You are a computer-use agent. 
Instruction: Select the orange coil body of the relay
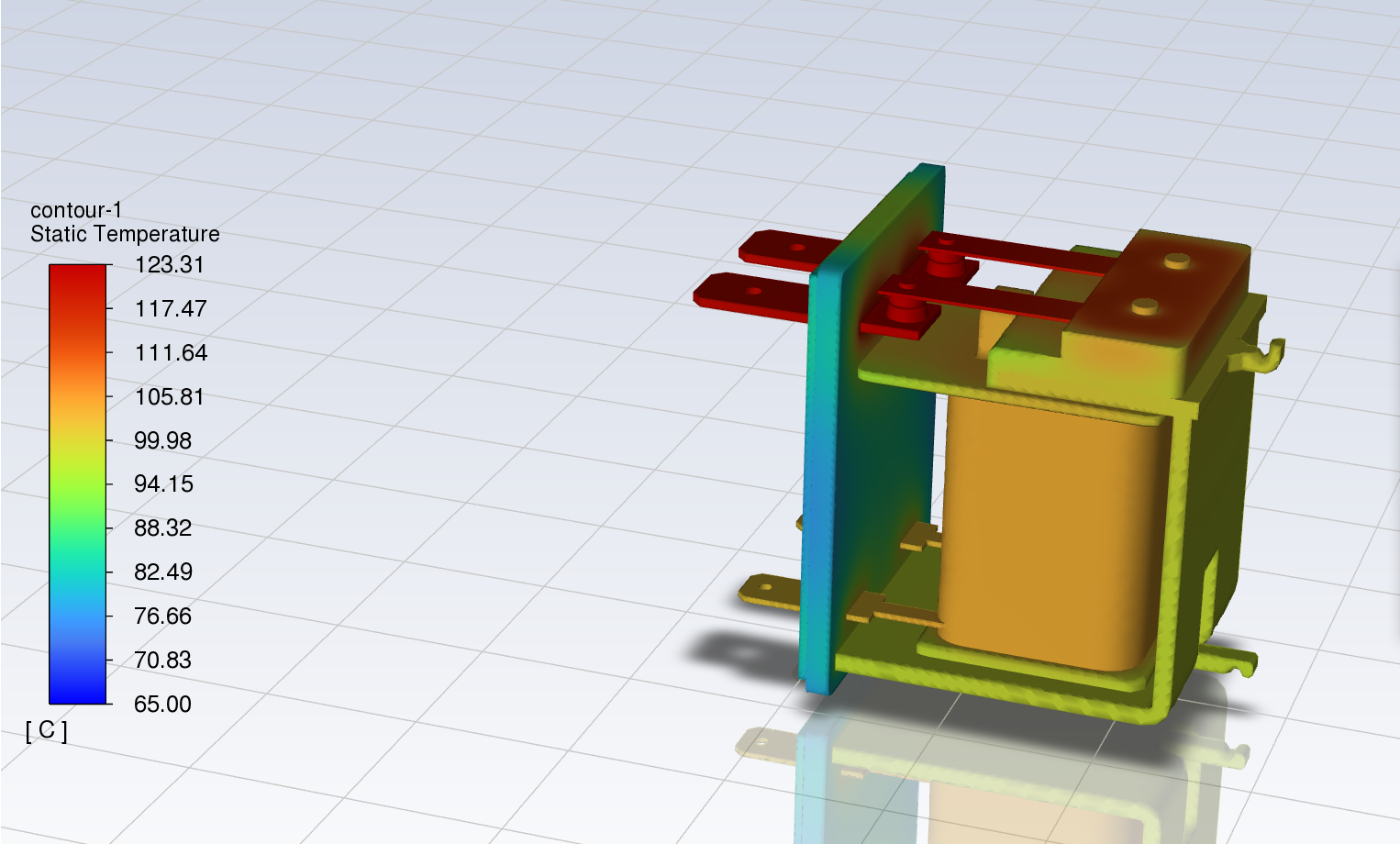click(1046, 532)
